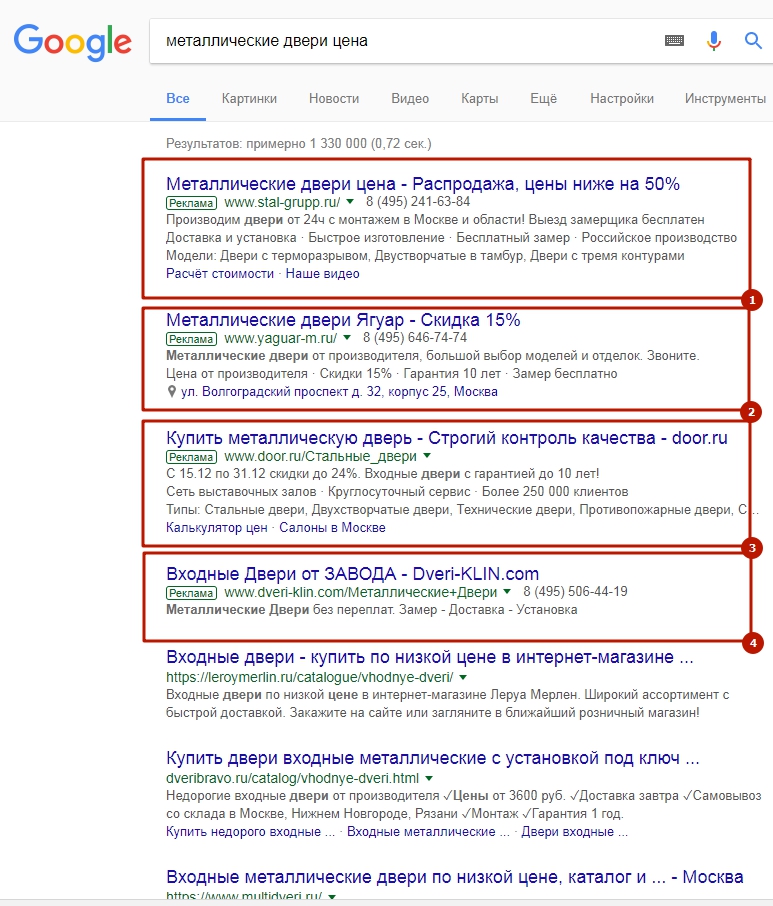Screen dimensions: 773x906
Task: Switch to the Карты tab
Action: (x=480, y=99)
